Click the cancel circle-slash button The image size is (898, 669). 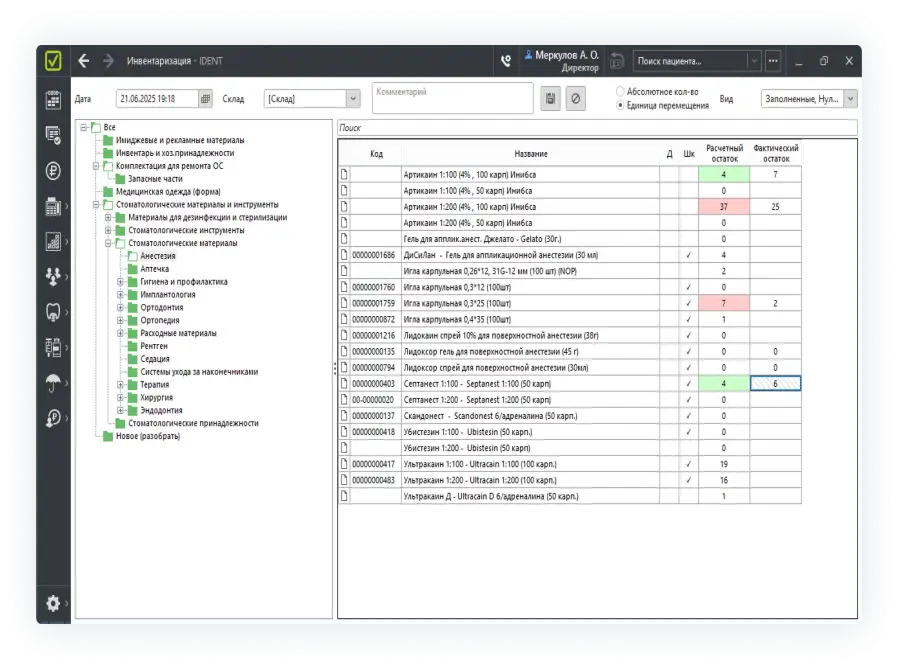[575, 98]
